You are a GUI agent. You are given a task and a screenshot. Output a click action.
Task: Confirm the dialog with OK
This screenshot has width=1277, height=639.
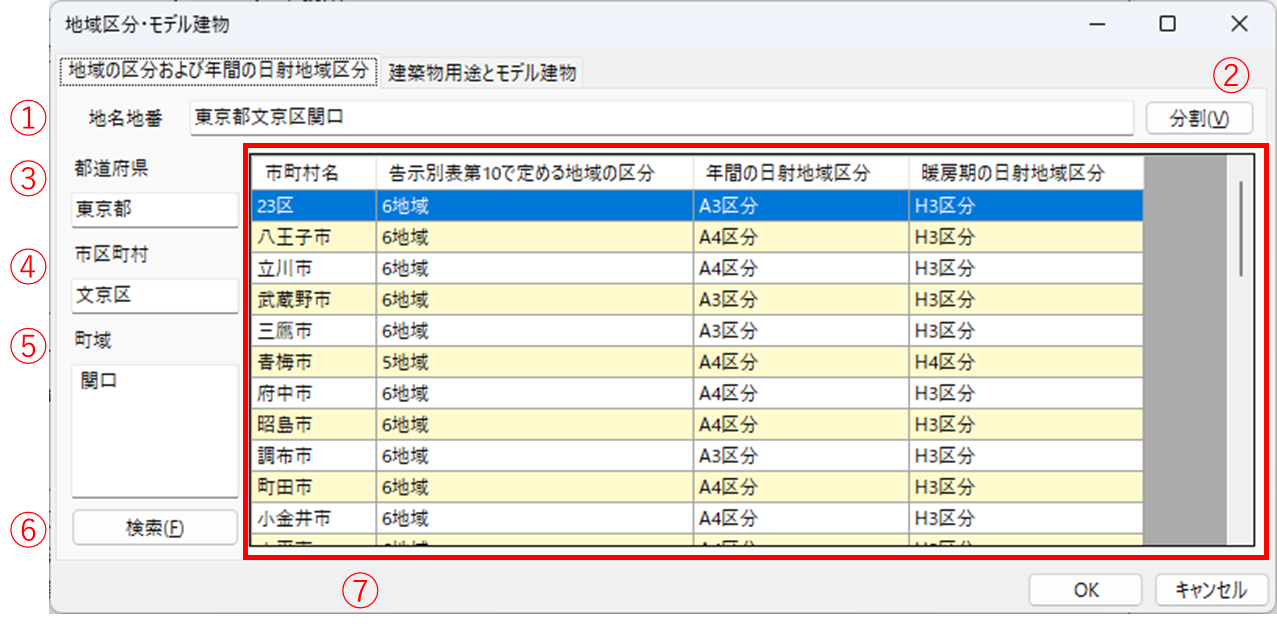pos(1085,590)
